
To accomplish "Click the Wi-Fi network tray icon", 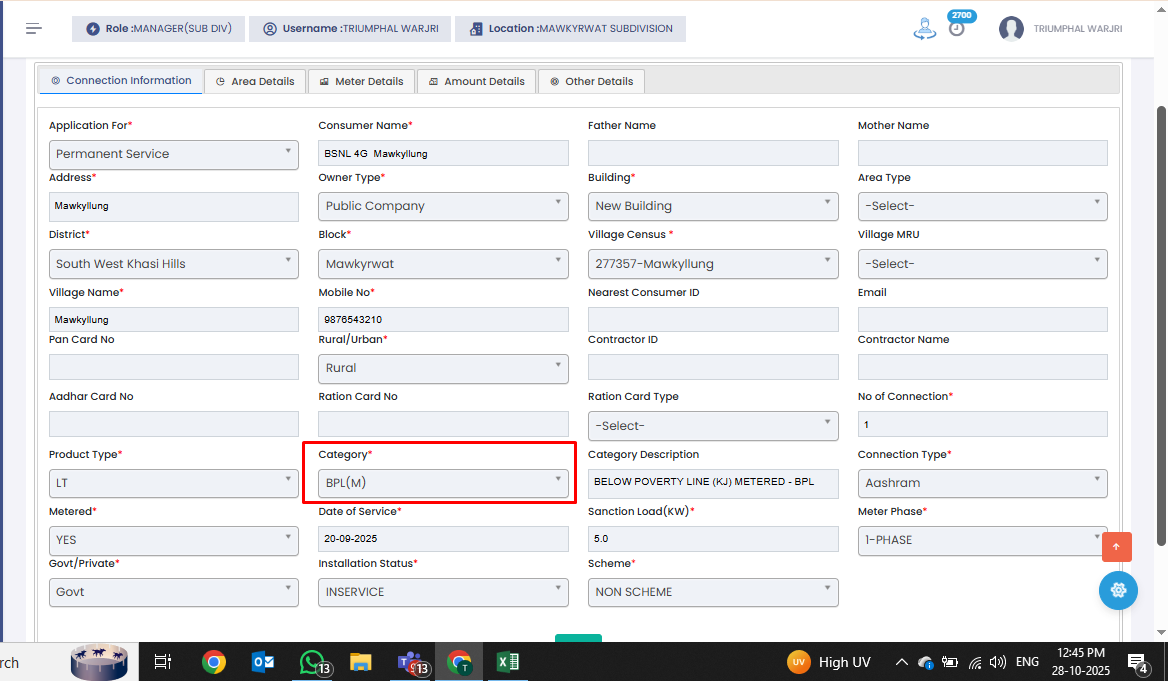I will tap(975, 662).
